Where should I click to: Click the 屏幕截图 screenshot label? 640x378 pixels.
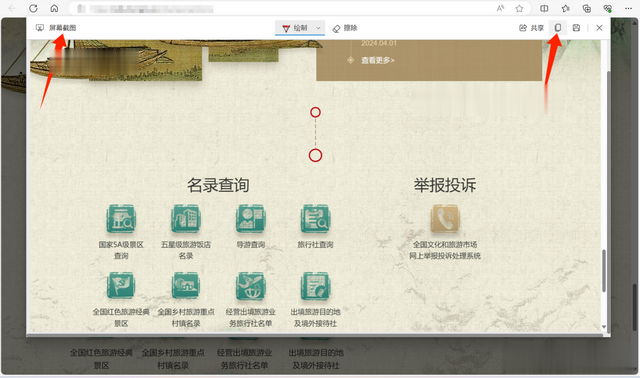(x=62, y=28)
